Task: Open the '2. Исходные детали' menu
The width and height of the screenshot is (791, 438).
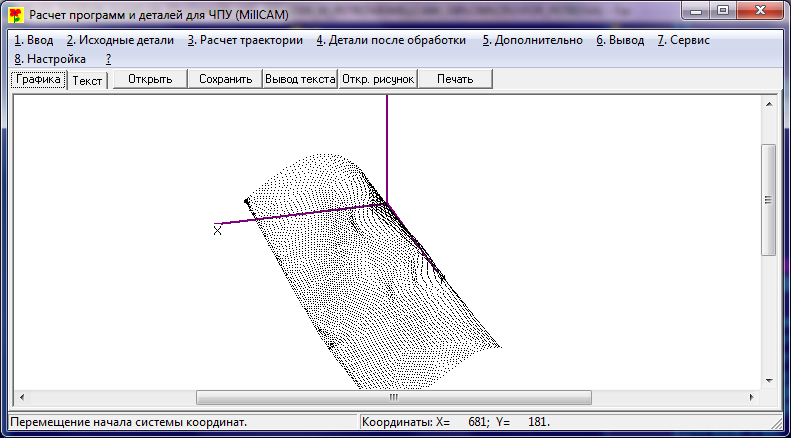Action: pos(120,40)
